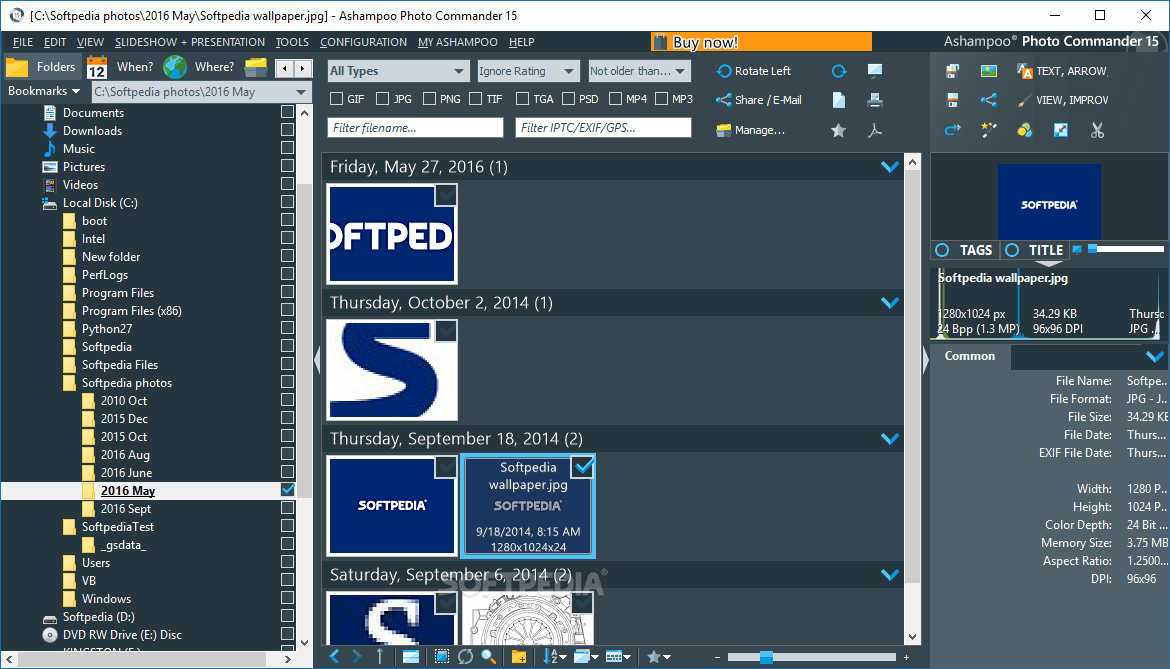Viewport: 1170px width, 669px height.
Task: Click the Rotate Left button
Action: pyautogui.click(x=754, y=71)
